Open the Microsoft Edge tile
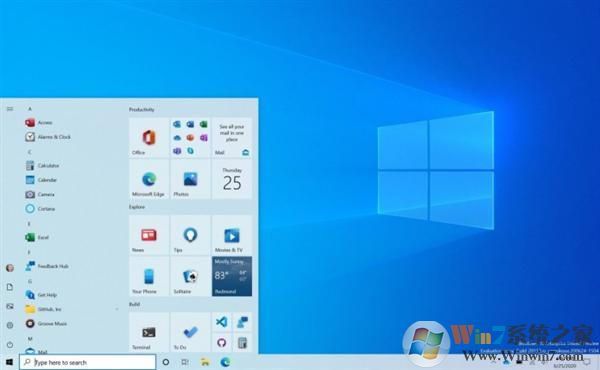 point(149,179)
